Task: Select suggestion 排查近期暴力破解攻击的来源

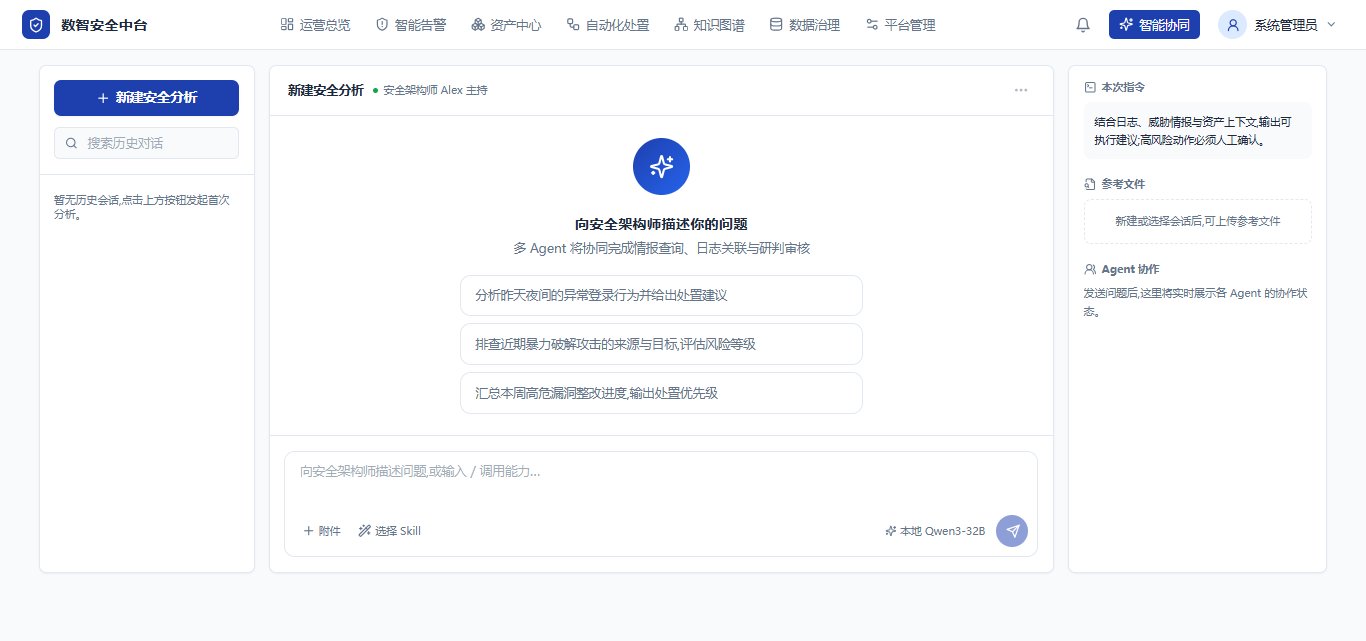Action: [x=661, y=344]
